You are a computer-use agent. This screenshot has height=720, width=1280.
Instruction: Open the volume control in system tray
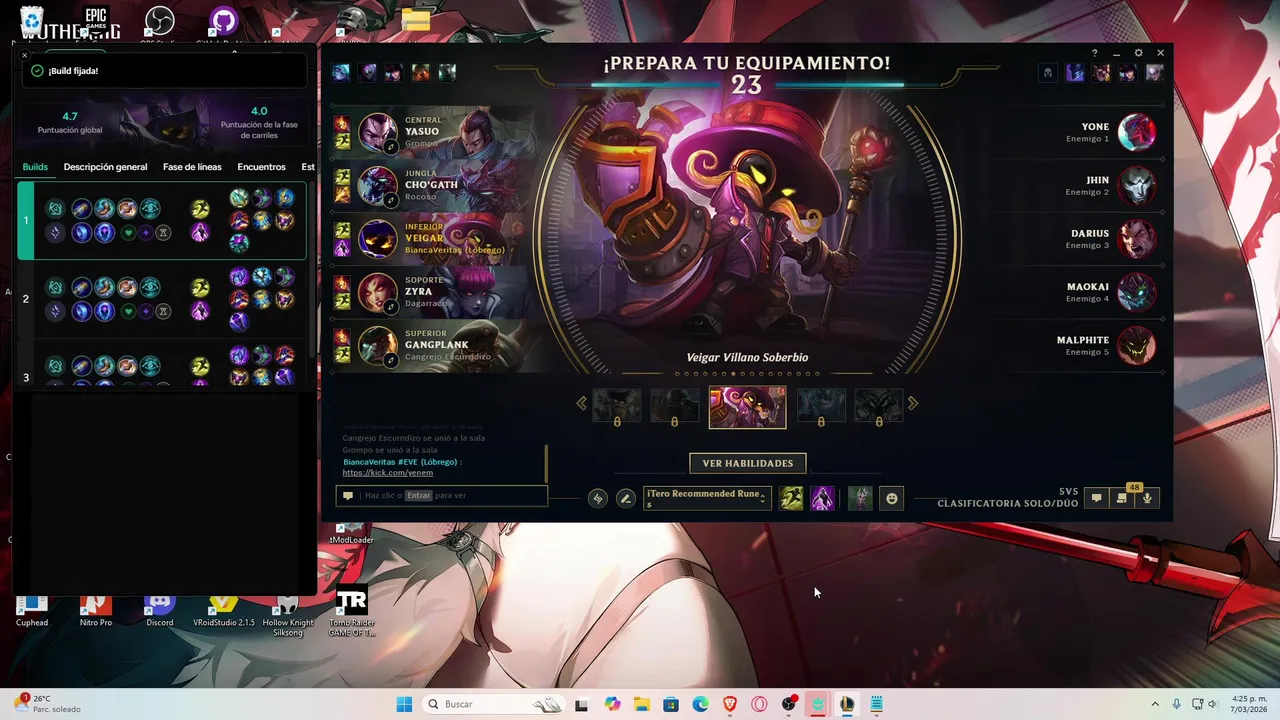1213,704
